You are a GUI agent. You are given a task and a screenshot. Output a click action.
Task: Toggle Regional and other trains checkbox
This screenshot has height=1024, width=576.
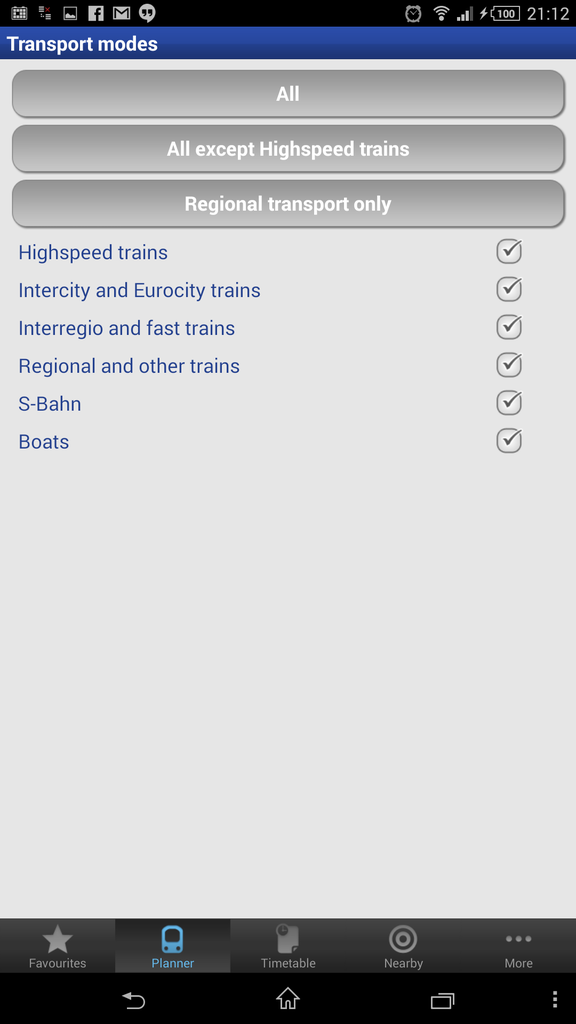(509, 365)
